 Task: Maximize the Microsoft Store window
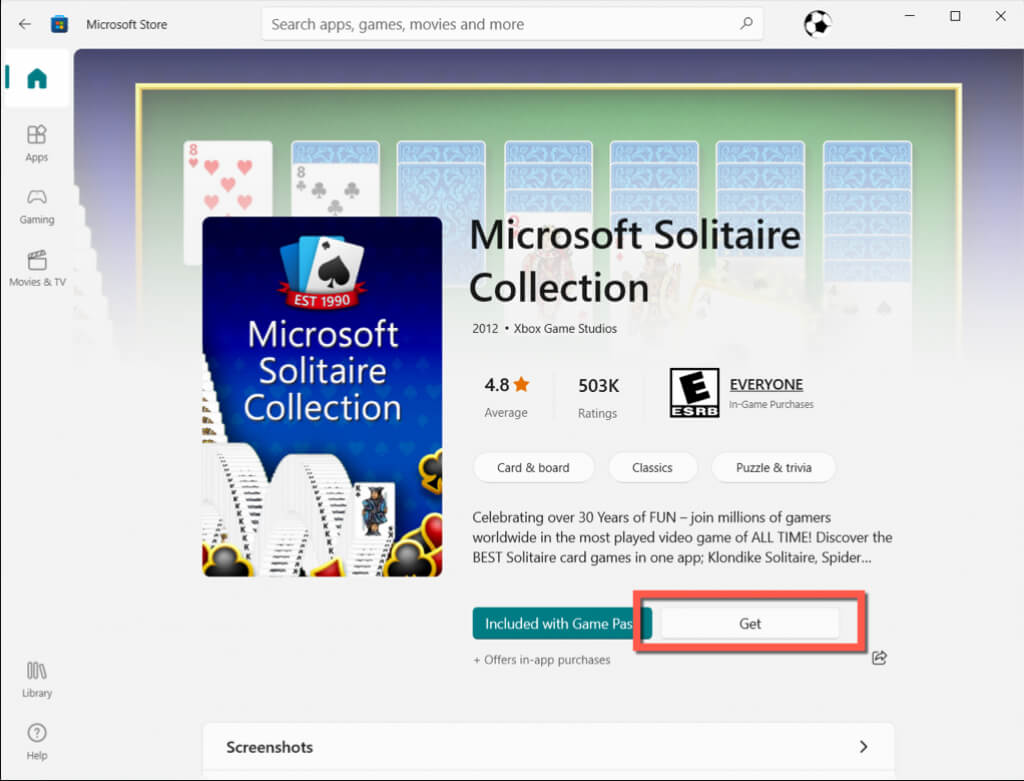tap(955, 16)
